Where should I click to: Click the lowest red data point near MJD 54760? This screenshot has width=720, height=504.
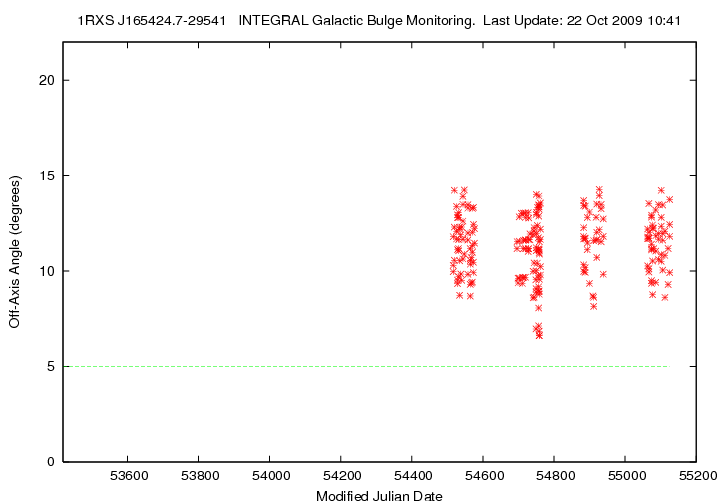pos(539,336)
